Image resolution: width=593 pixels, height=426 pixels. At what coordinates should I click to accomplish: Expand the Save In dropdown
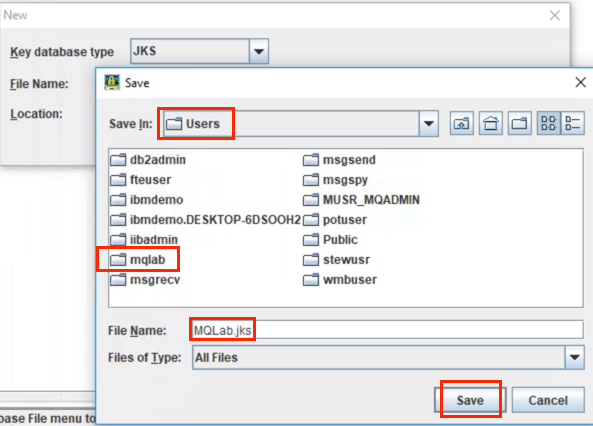428,124
